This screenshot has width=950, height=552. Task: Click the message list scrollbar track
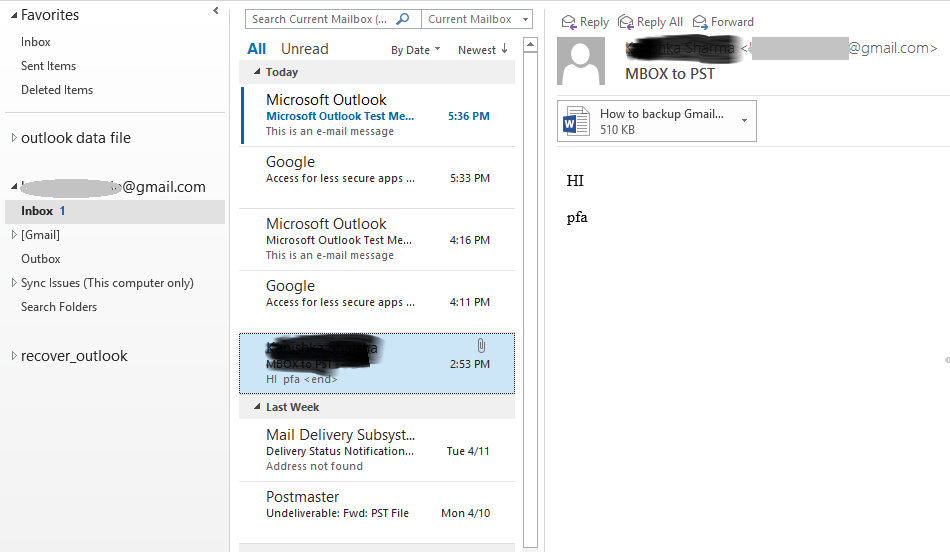pos(531,300)
